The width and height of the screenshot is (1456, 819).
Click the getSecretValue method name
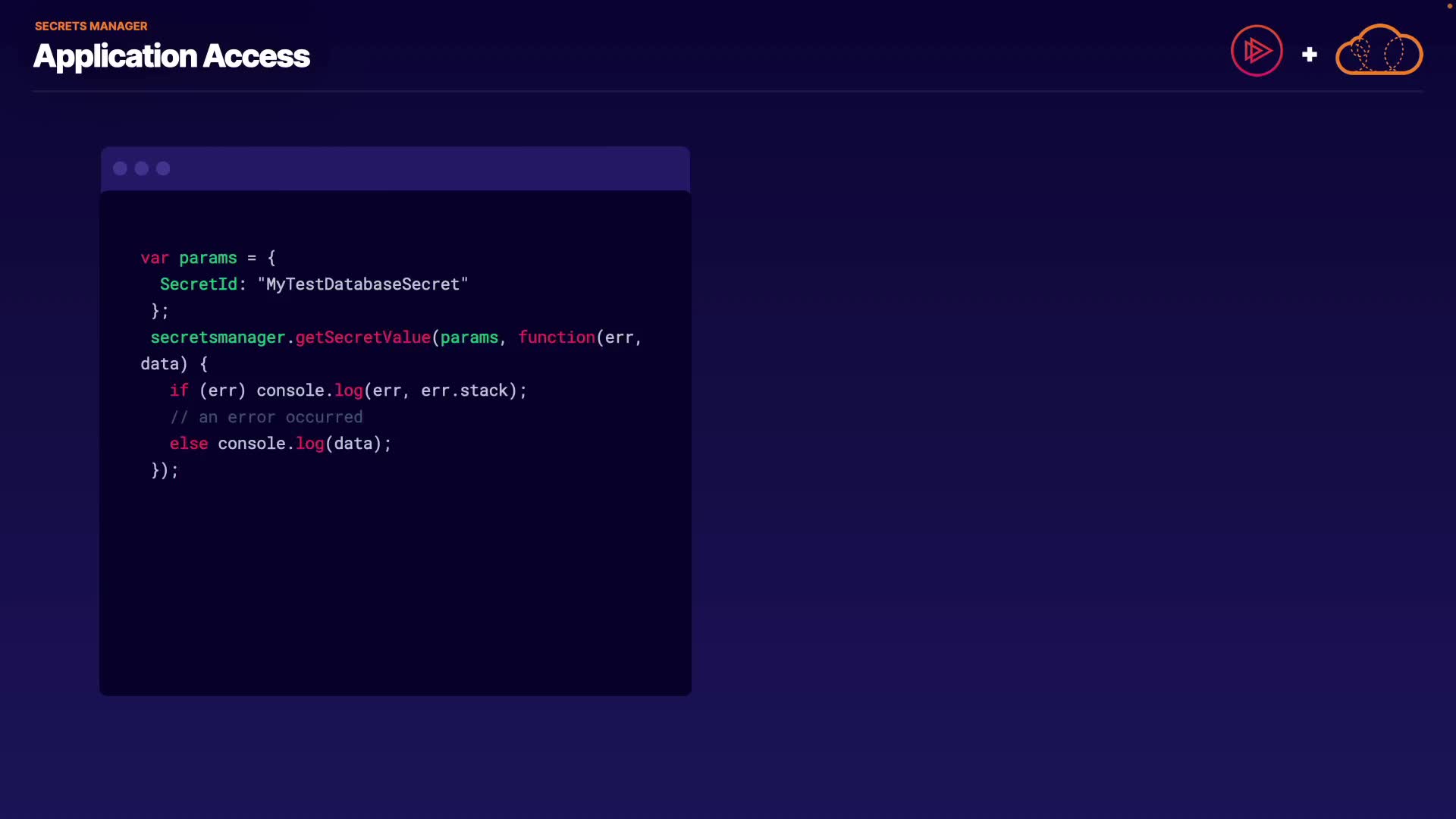coord(362,337)
